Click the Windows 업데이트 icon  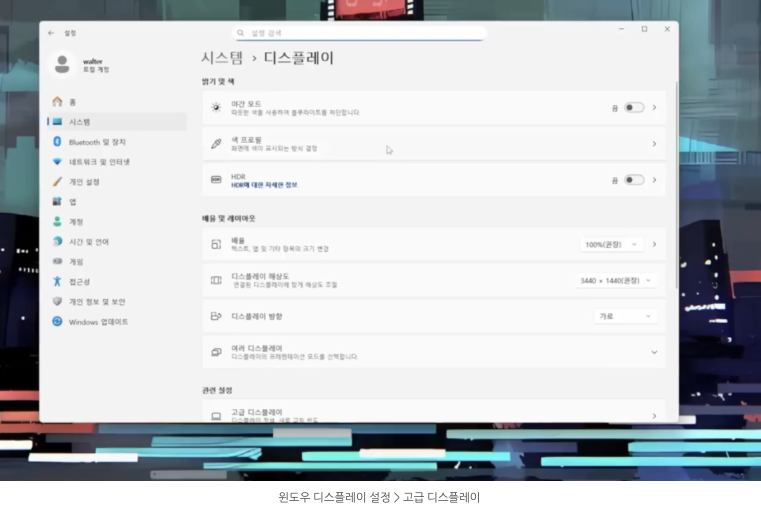pos(58,322)
